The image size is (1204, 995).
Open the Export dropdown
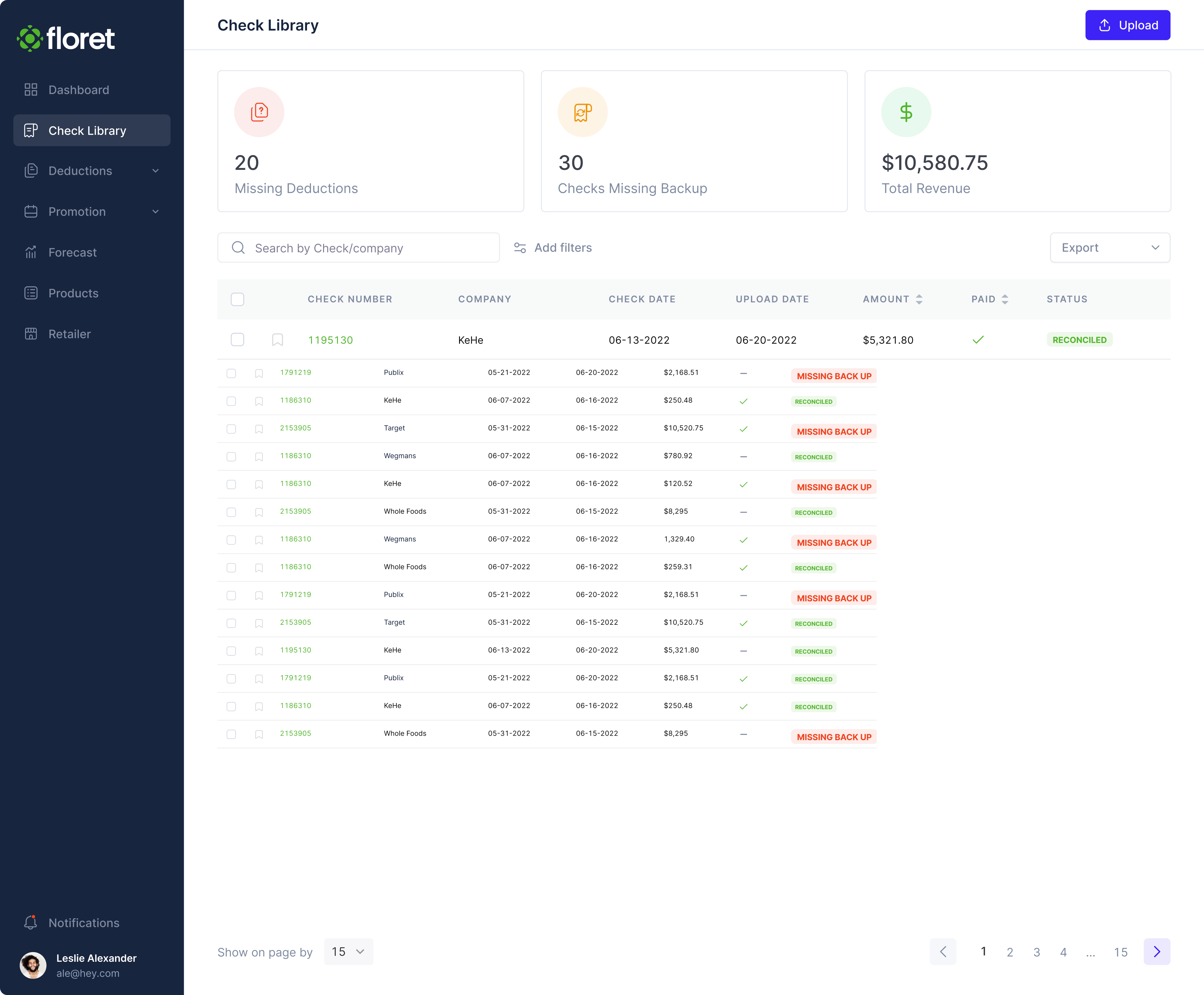[x=1109, y=248]
